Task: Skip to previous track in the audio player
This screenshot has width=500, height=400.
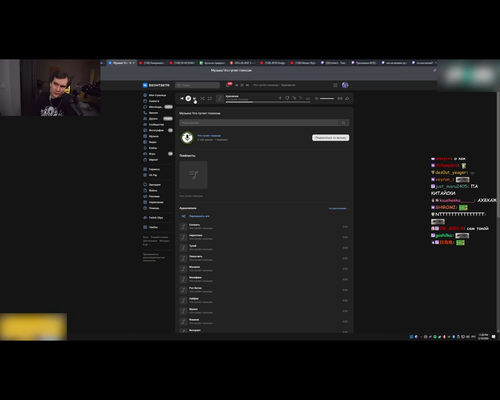Action: tap(182, 98)
